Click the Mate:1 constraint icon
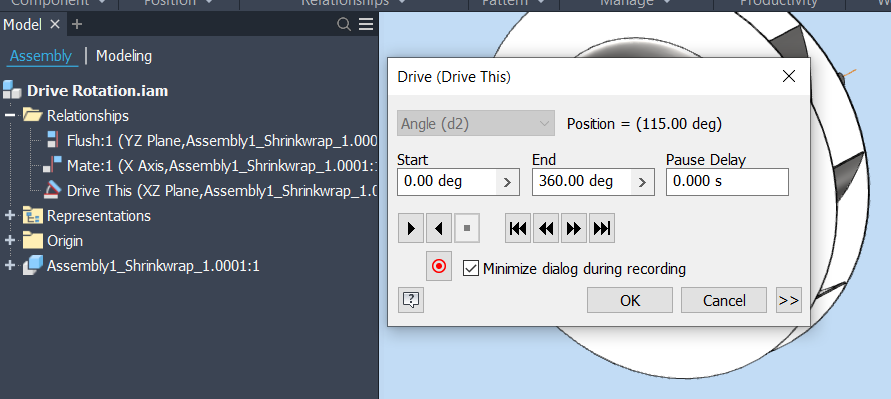The image size is (891, 399). pyautogui.click(x=52, y=165)
